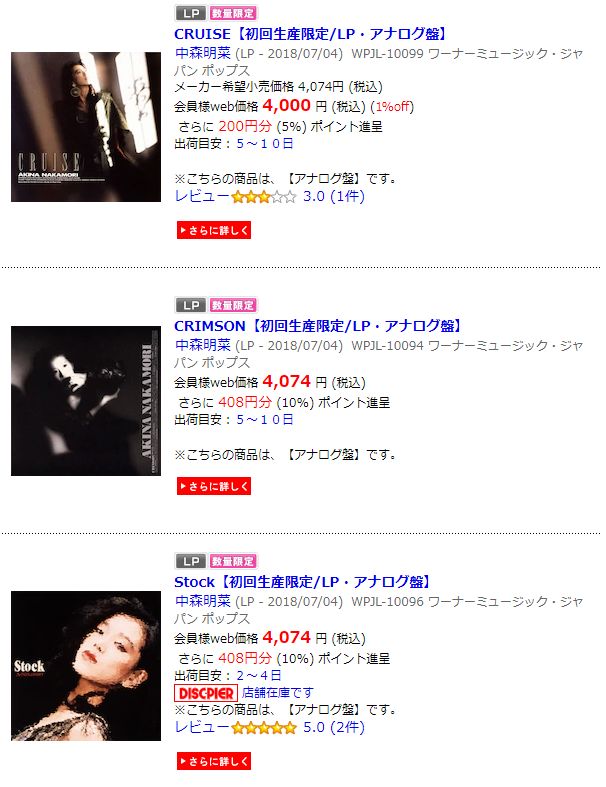Click the pink 数量限定 badge above CRIMSON
The height and width of the screenshot is (787, 606).
click(x=233, y=305)
